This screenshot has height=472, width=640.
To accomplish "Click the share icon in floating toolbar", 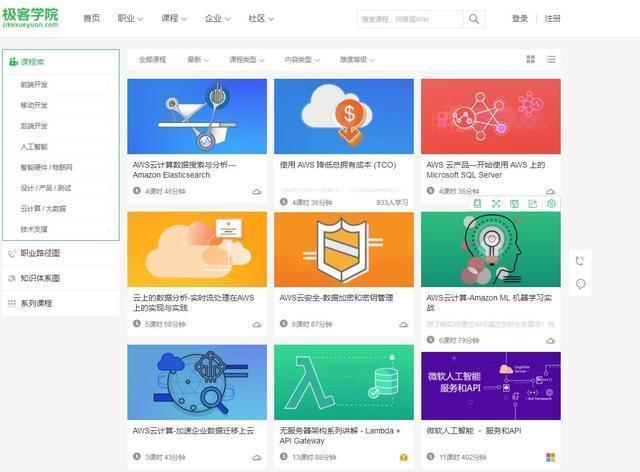I will click(533, 204).
